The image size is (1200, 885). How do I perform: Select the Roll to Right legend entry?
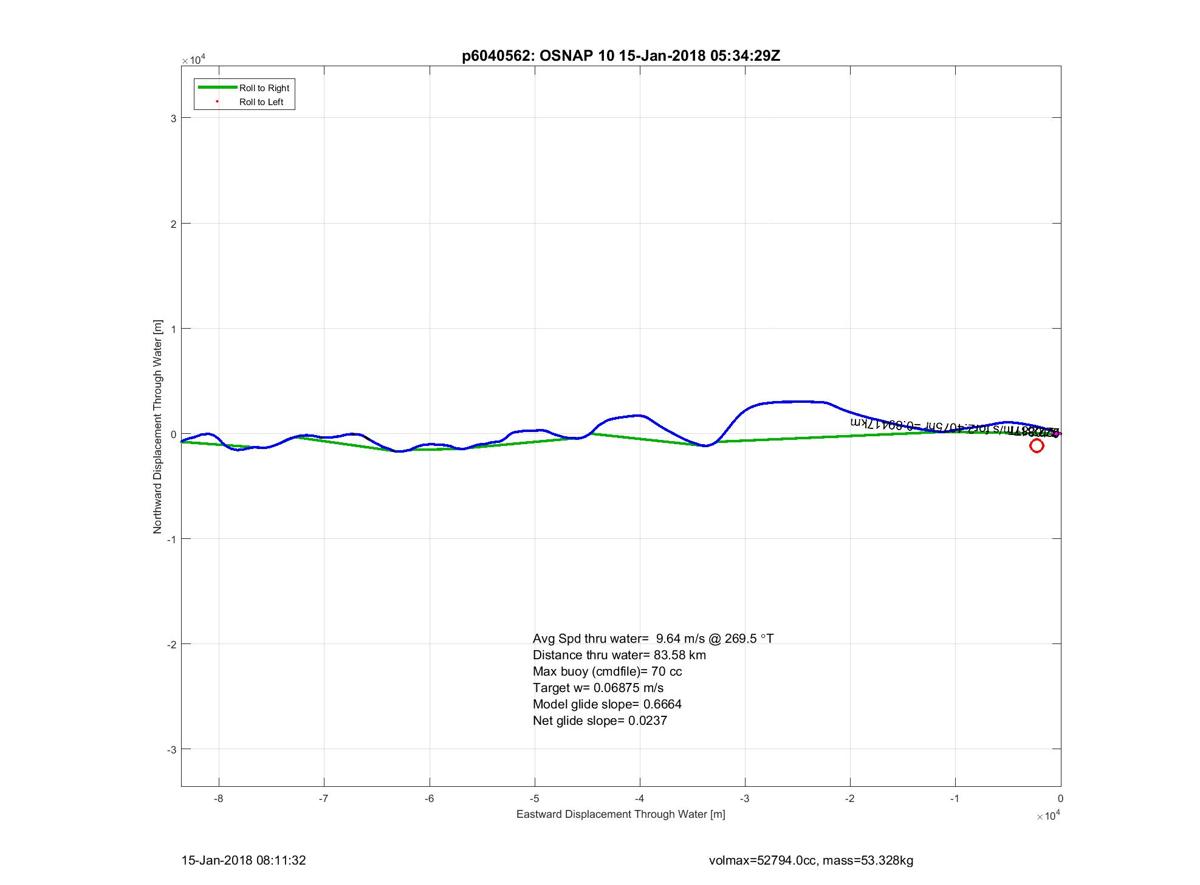(x=245, y=88)
